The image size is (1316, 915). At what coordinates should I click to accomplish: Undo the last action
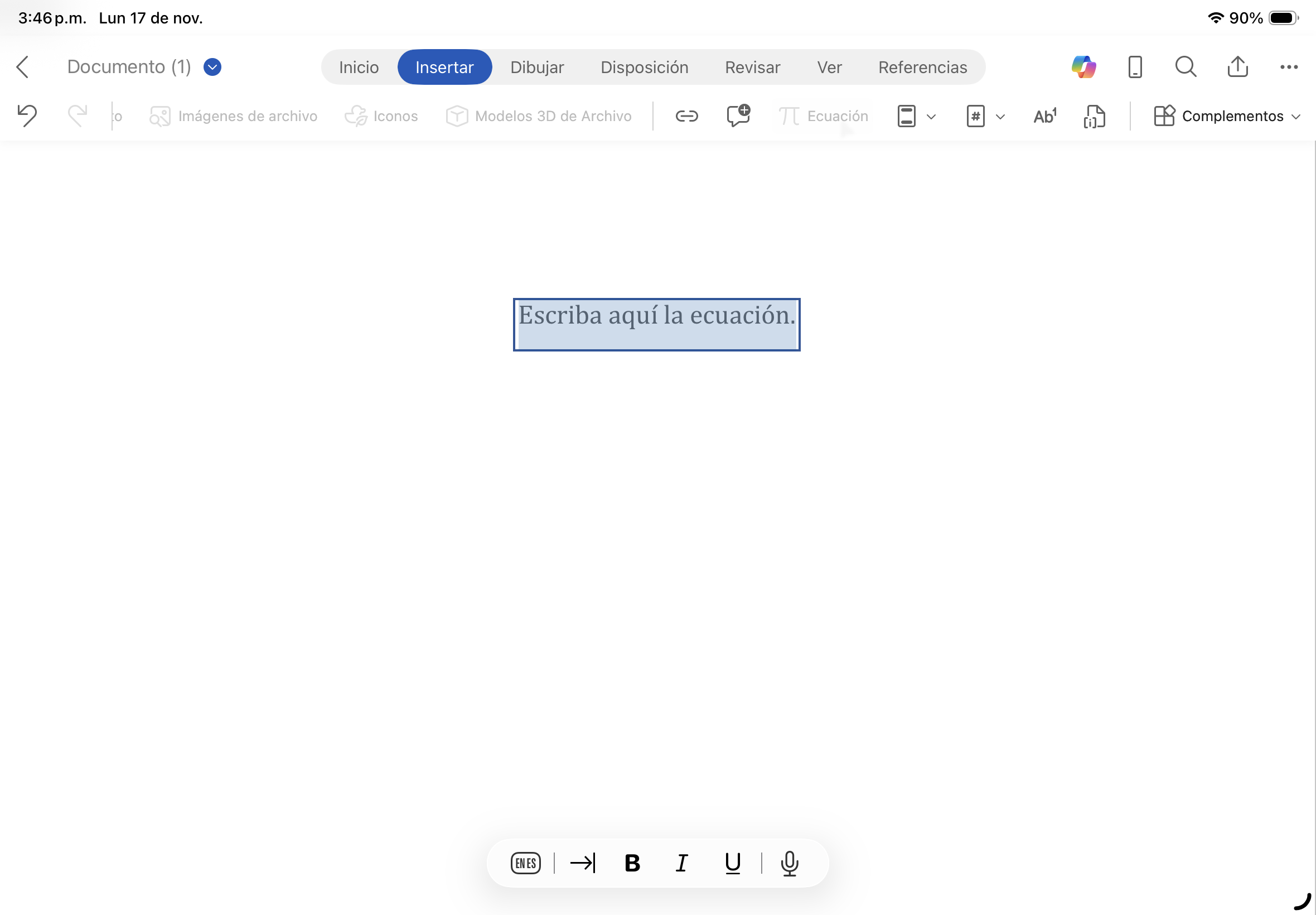(x=27, y=116)
